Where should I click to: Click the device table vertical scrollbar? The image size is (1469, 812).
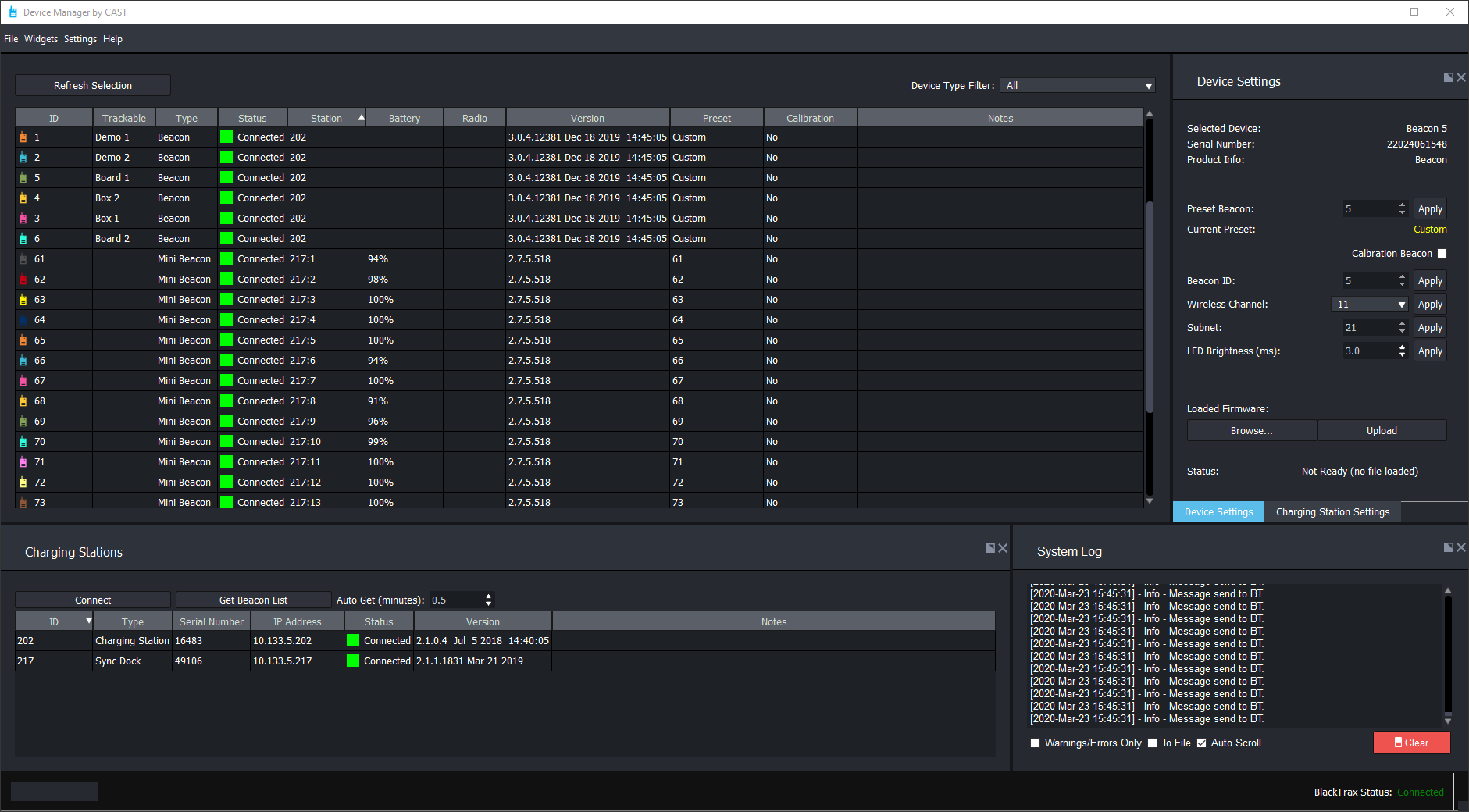click(x=1149, y=304)
